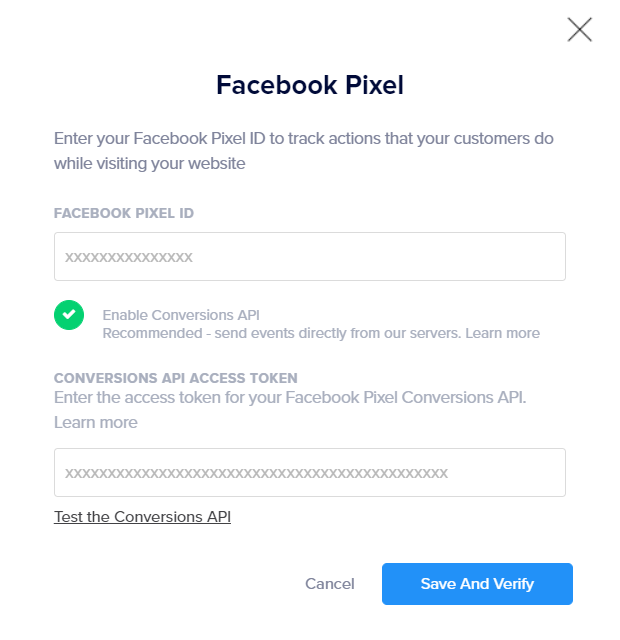
Task: Open Learn more link after 'from our servers'
Action: tap(502, 333)
